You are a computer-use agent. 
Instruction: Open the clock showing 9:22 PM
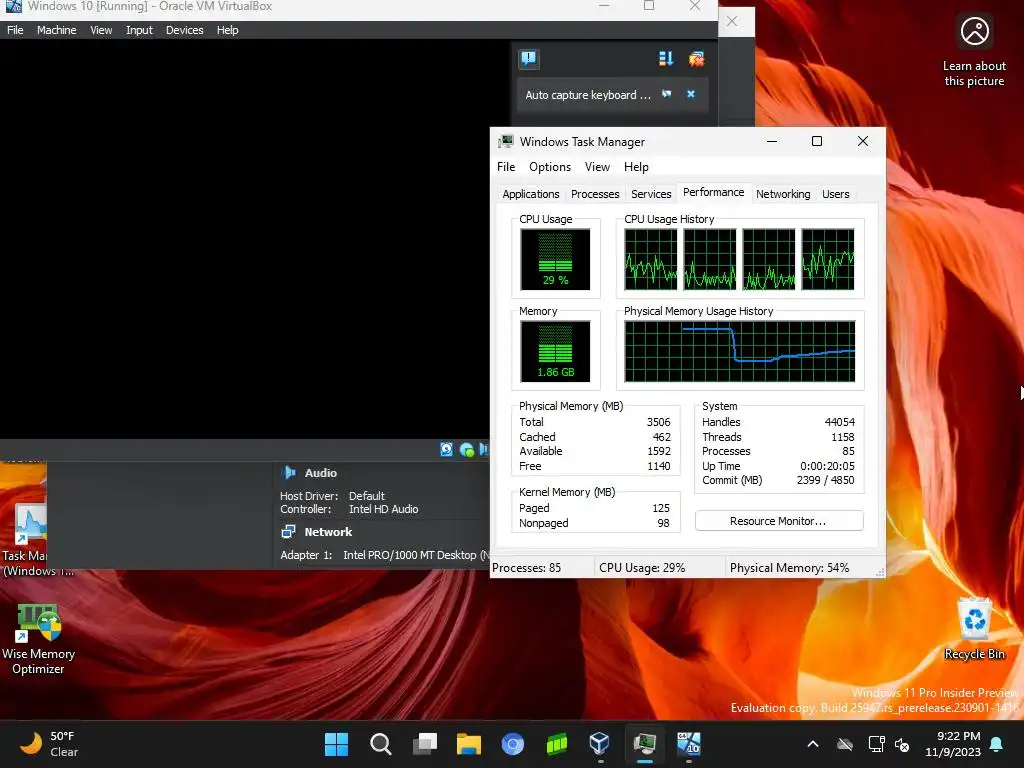tap(953, 744)
